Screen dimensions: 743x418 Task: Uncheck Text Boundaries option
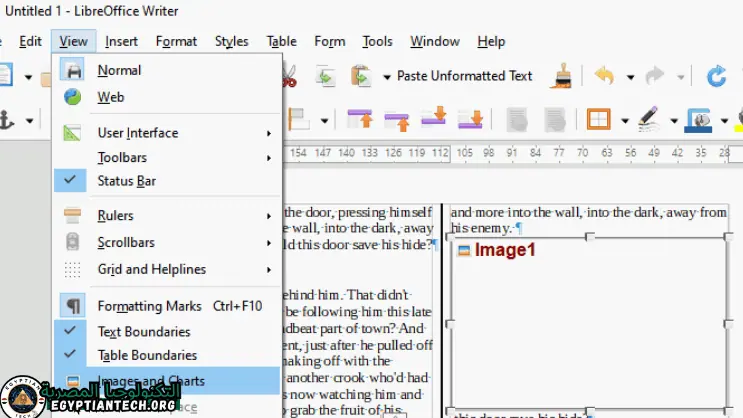pyautogui.click(x=167, y=331)
